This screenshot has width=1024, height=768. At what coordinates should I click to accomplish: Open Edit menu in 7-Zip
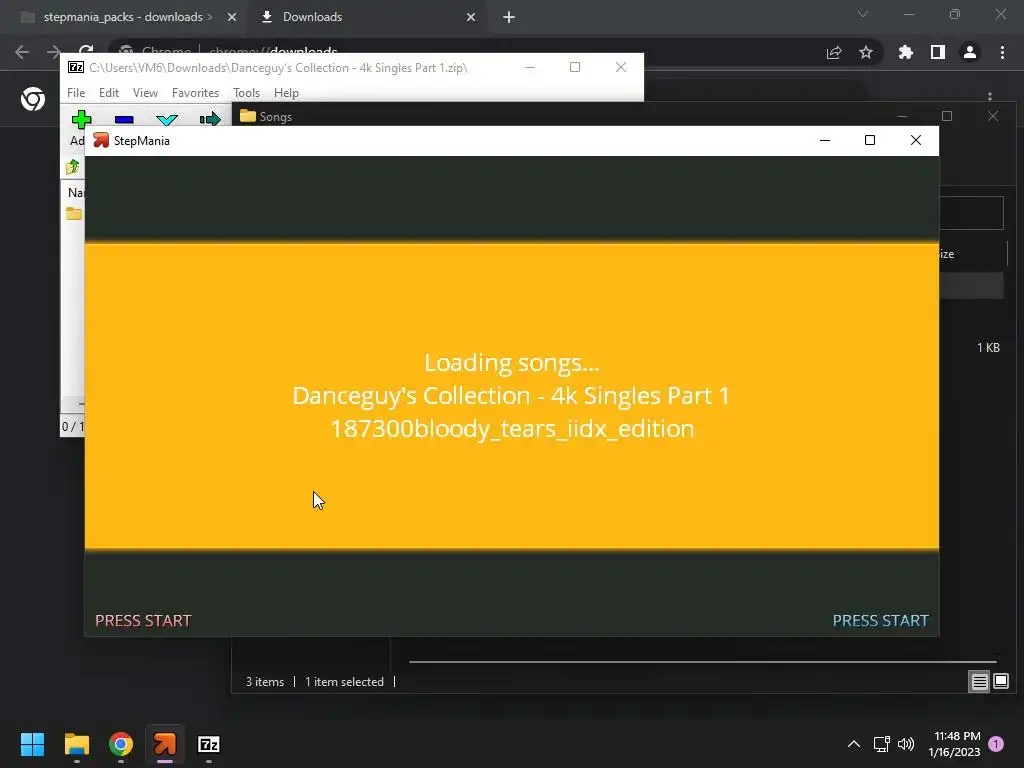pos(108,93)
